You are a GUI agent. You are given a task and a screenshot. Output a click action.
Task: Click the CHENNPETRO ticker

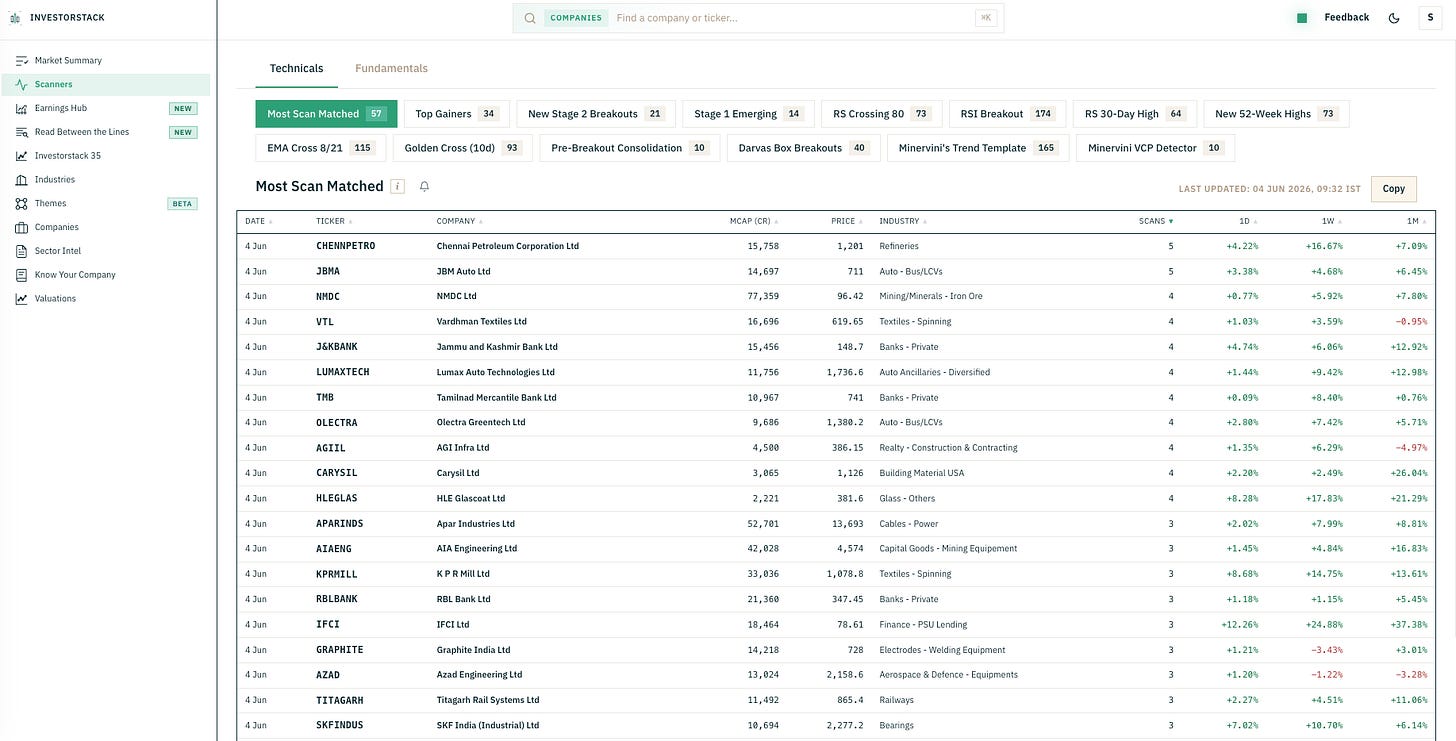click(346, 246)
